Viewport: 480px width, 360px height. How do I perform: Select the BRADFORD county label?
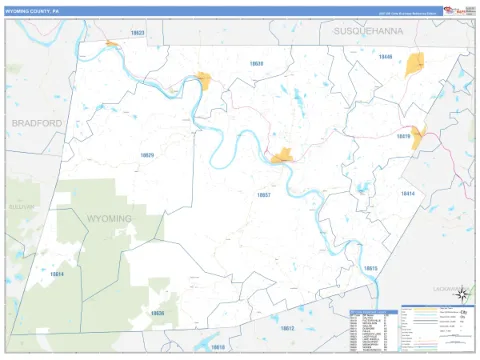37,123
